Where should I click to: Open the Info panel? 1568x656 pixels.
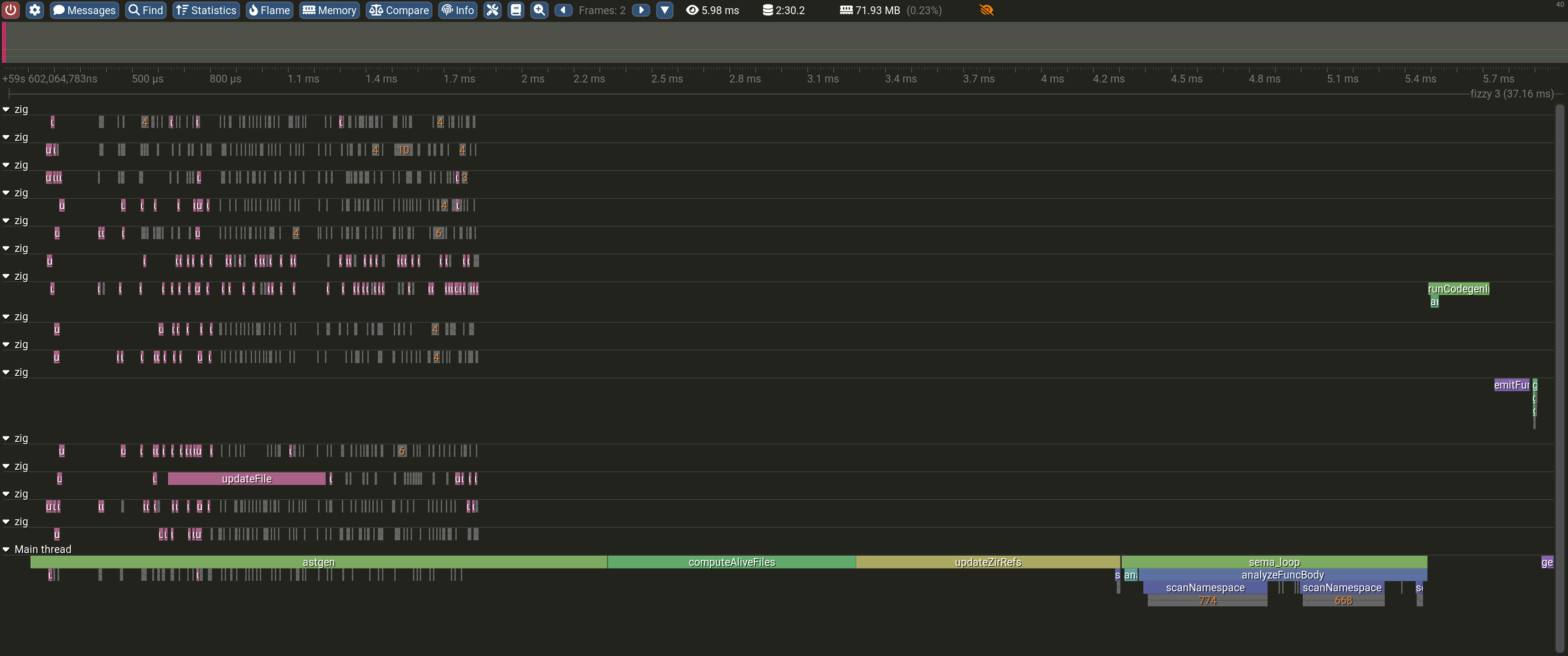point(458,10)
